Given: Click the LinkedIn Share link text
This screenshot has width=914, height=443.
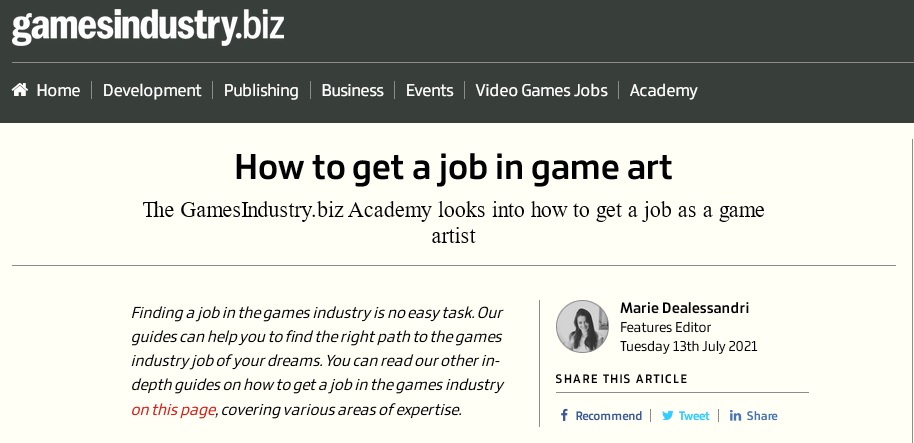Looking at the screenshot, I should click(x=761, y=416).
